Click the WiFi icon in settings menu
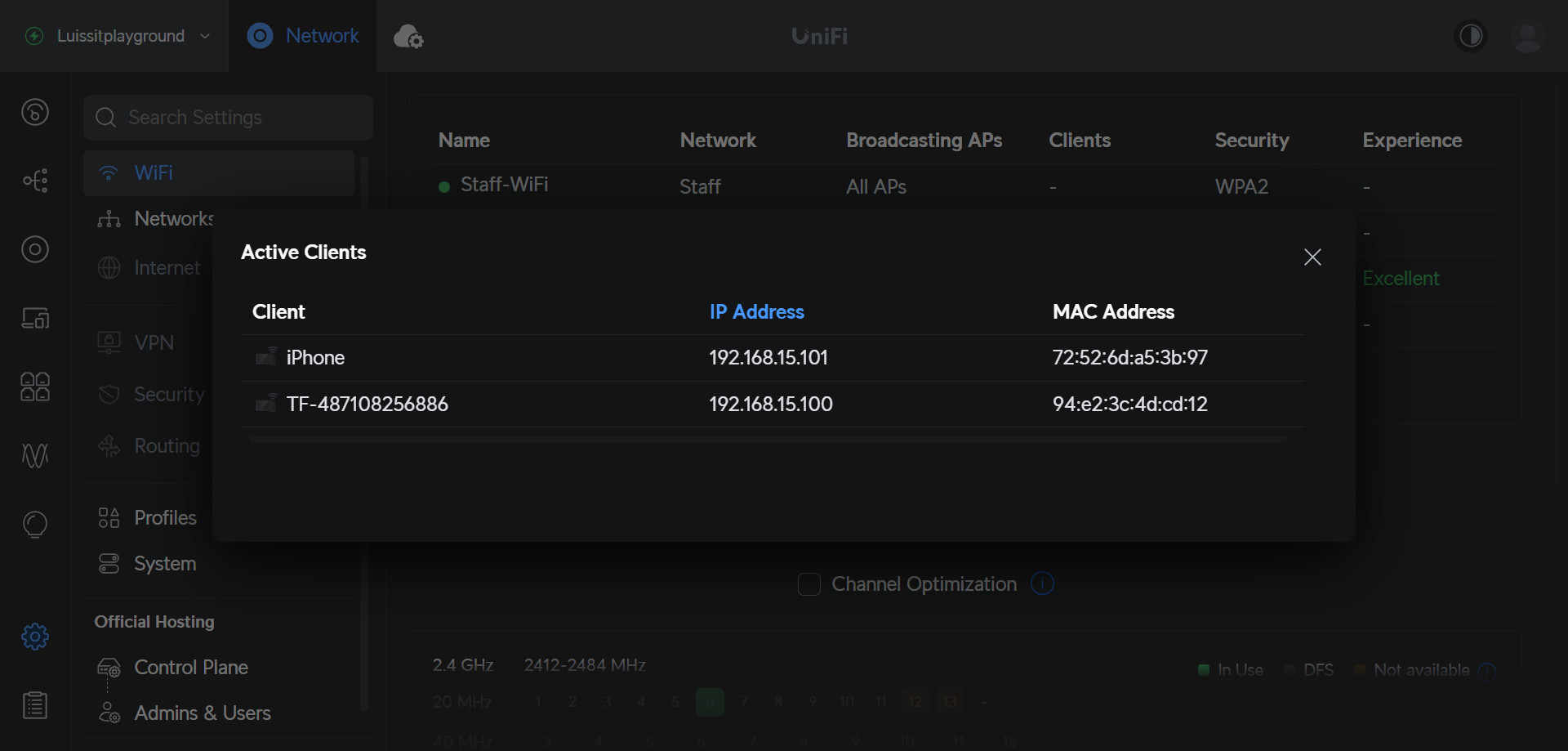This screenshot has height=751, width=1568. [108, 173]
